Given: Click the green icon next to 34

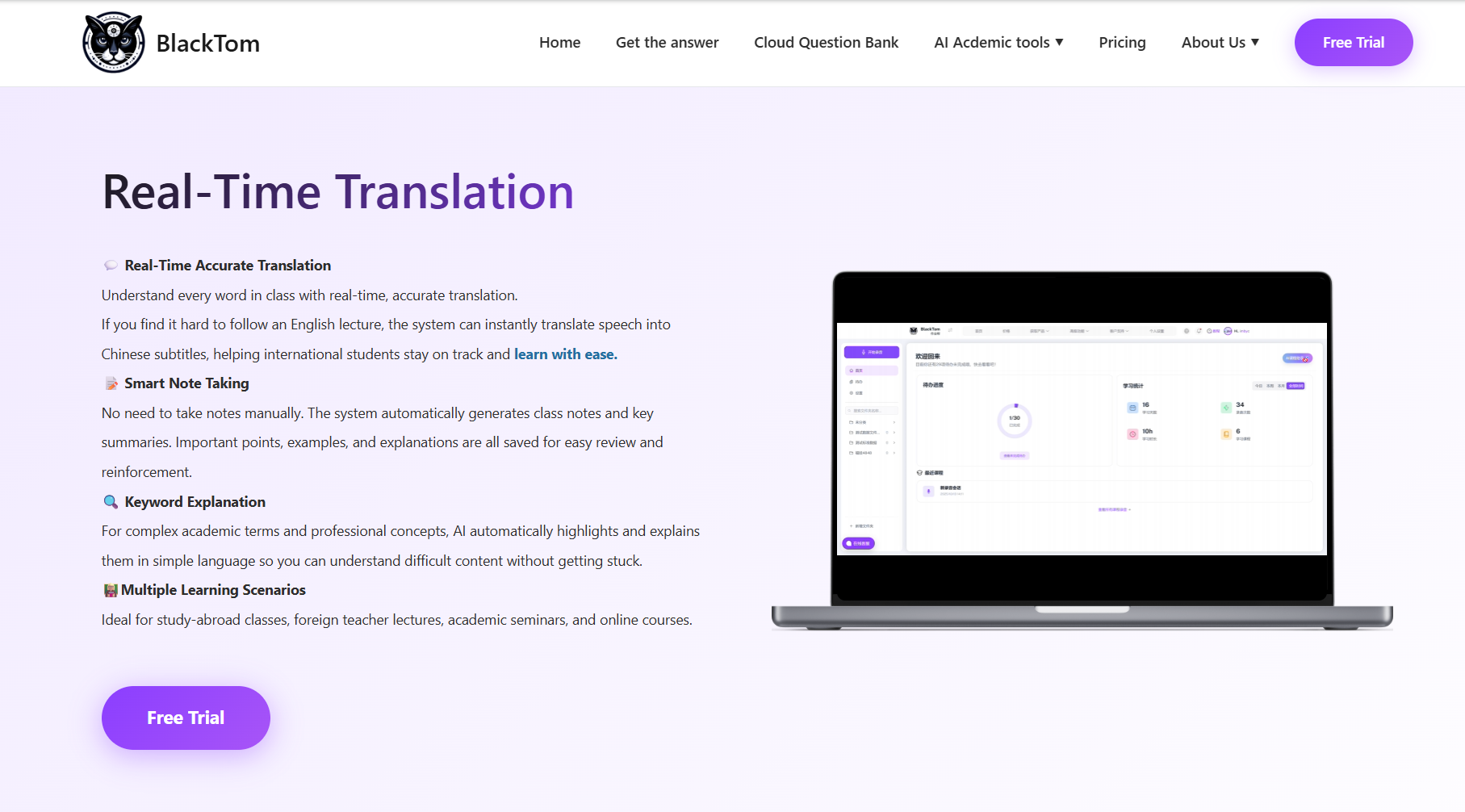Looking at the screenshot, I should (x=1226, y=408).
